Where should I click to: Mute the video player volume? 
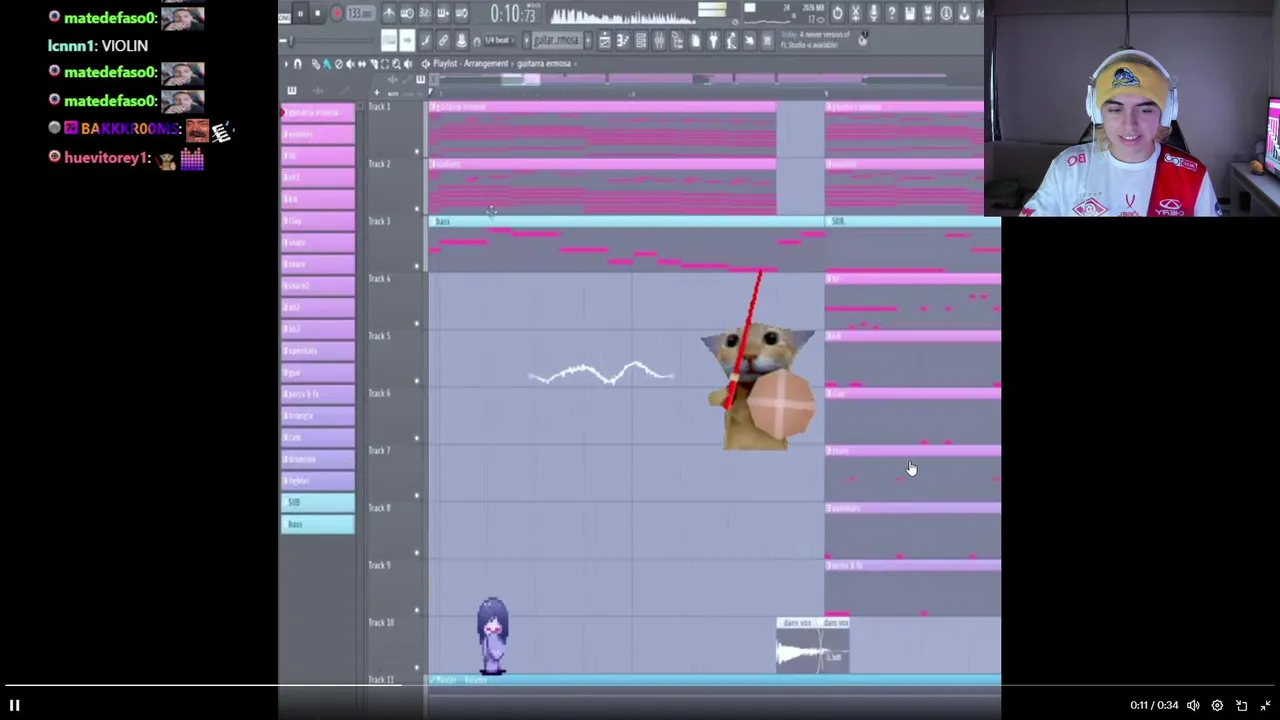[x=1193, y=705]
